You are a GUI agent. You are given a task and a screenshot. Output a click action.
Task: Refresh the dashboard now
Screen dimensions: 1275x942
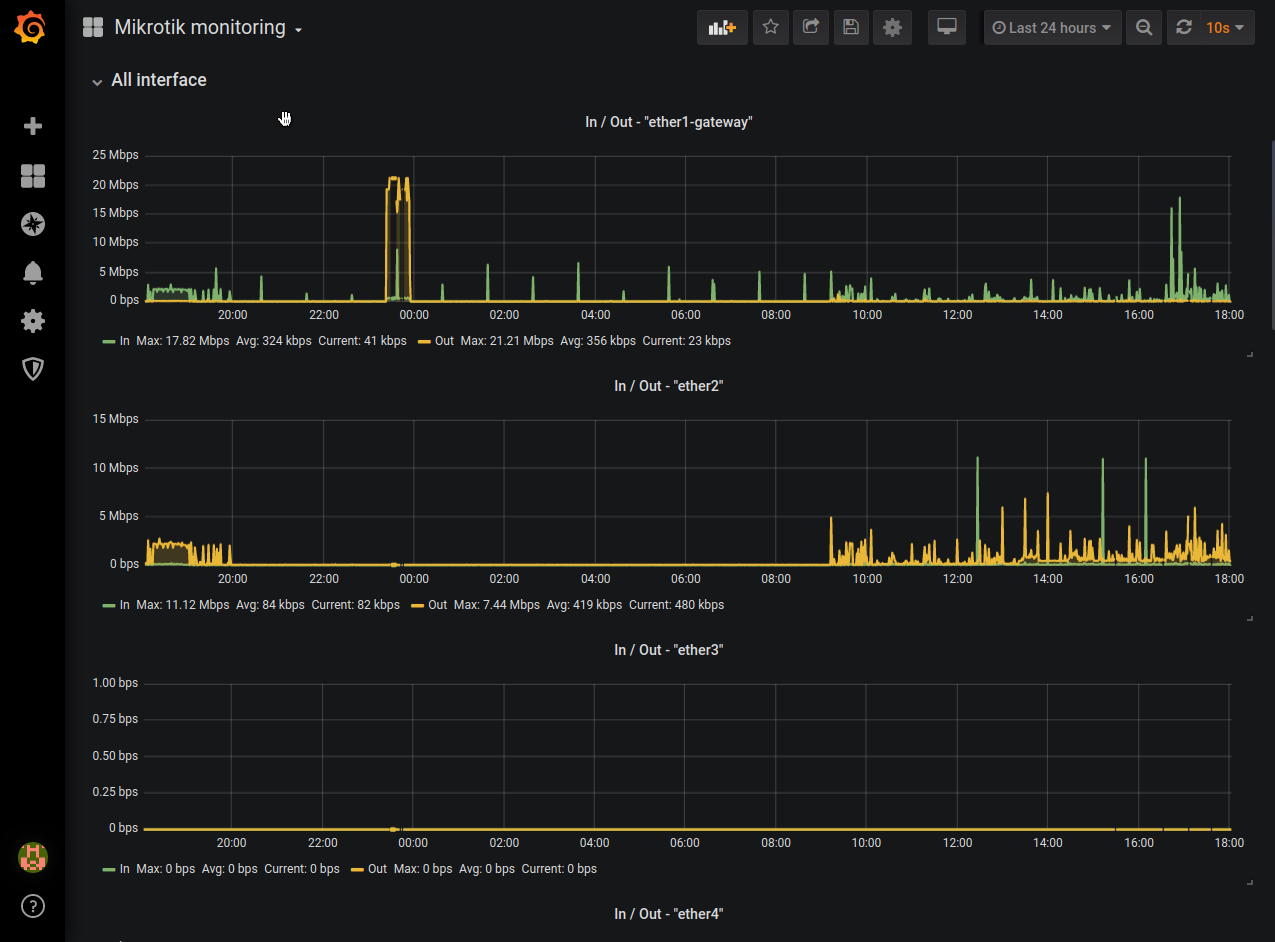(x=1184, y=28)
